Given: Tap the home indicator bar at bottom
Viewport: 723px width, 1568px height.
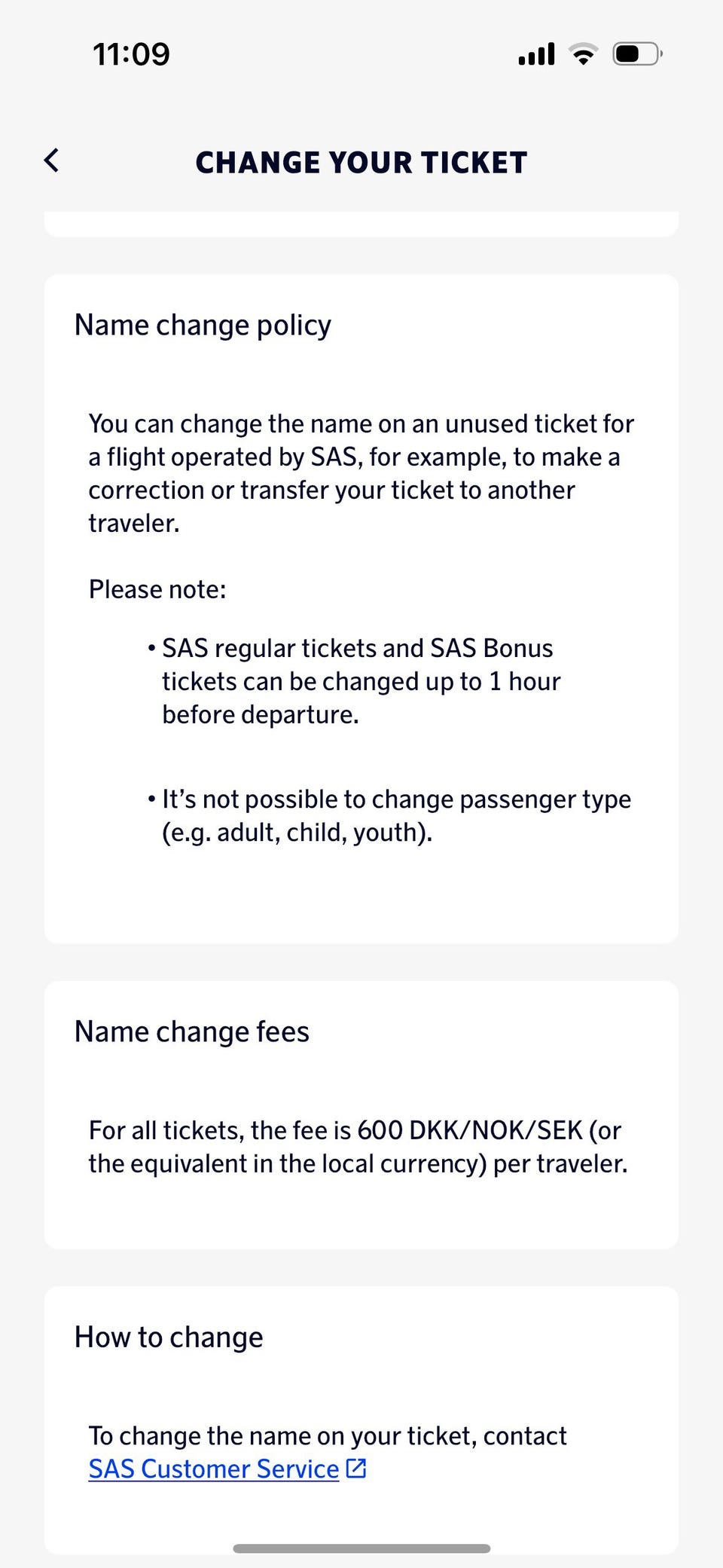Looking at the screenshot, I should click(361, 1548).
